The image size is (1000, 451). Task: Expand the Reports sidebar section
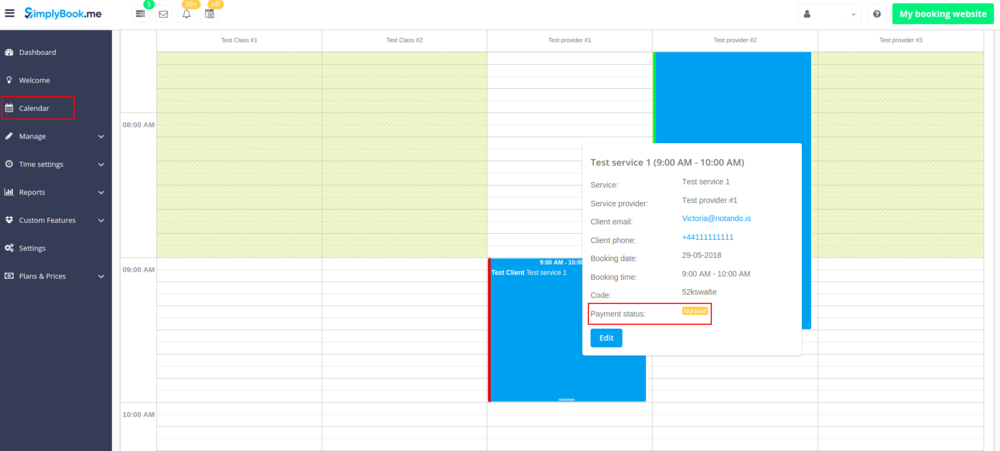point(56,192)
